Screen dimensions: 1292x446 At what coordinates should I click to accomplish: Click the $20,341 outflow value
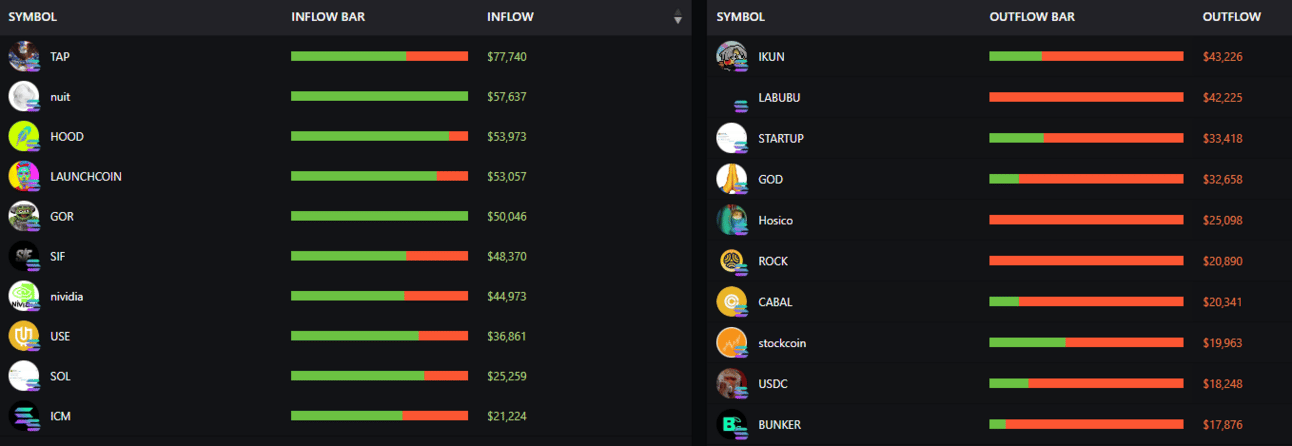coord(1223,302)
